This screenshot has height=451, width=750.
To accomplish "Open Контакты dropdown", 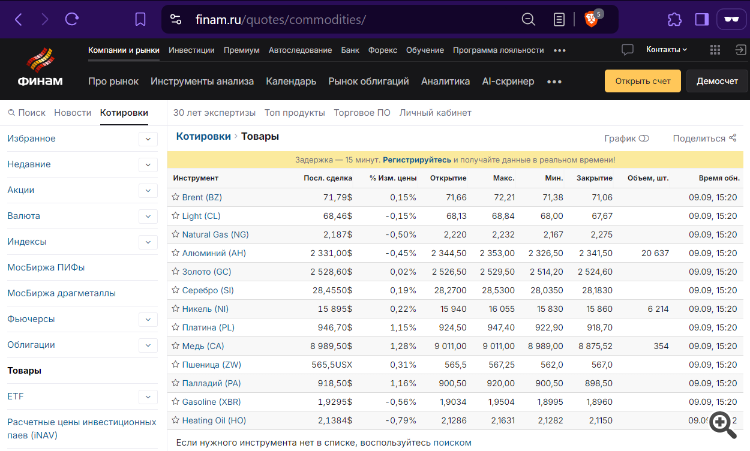I will 666,50.
